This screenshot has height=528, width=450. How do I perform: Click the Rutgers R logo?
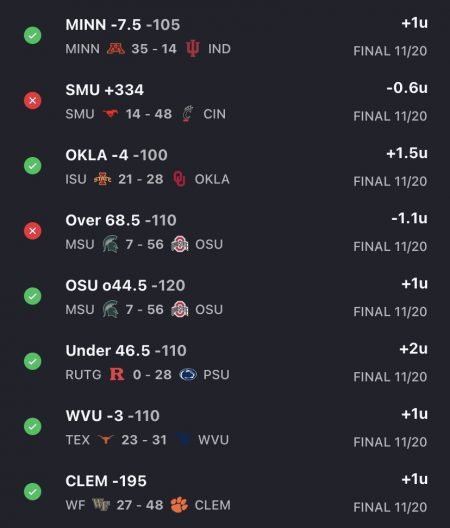[x=117, y=374]
